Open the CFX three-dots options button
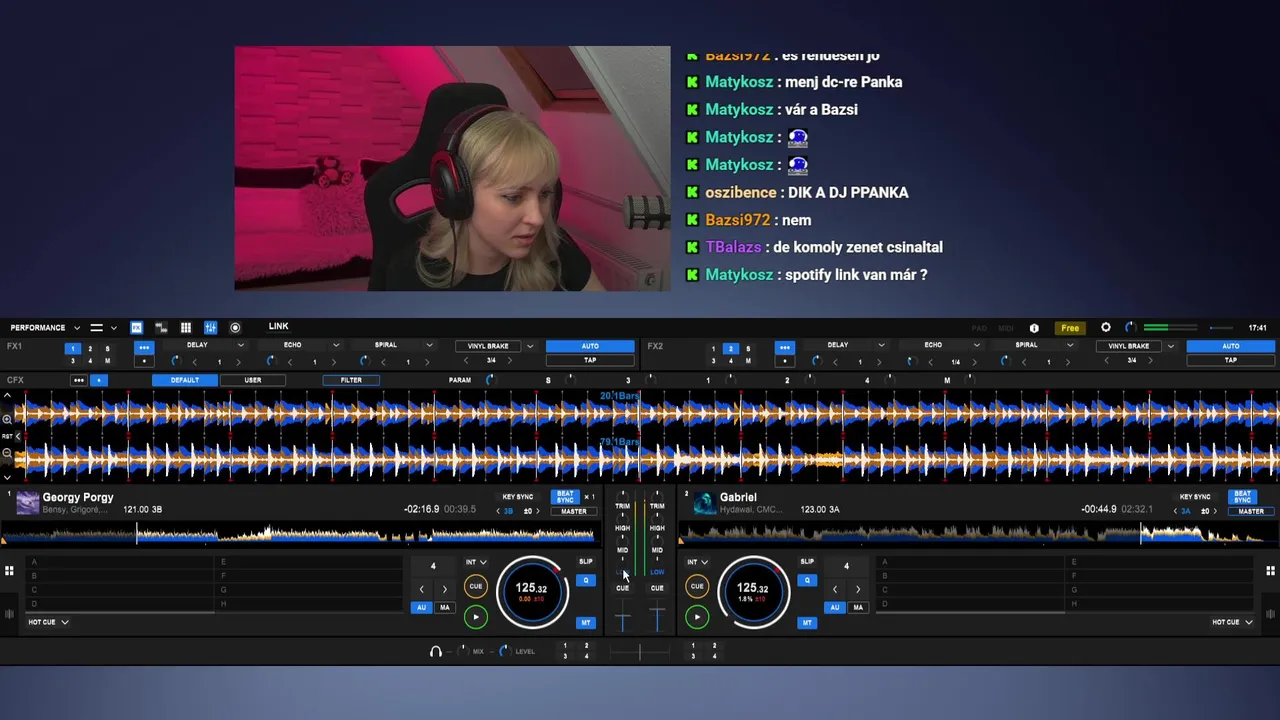 pyautogui.click(x=78, y=380)
